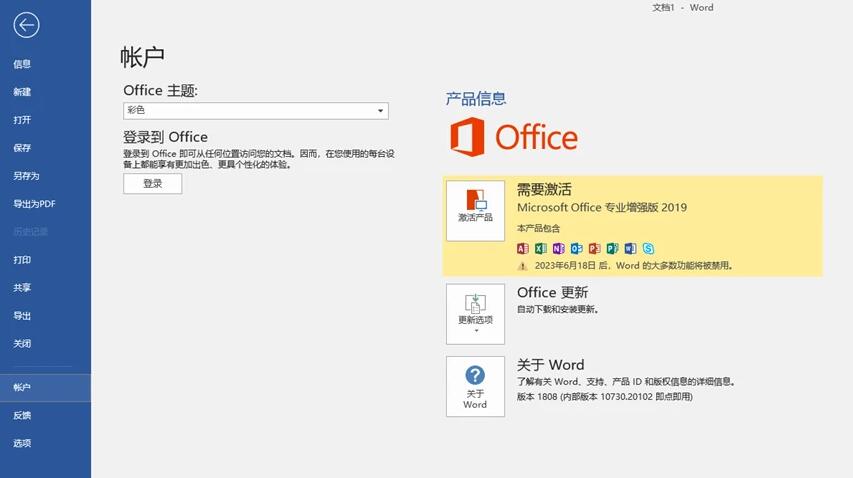Click the 自动下载和安装更新 text
The width and height of the screenshot is (853, 478).
[558, 309]
